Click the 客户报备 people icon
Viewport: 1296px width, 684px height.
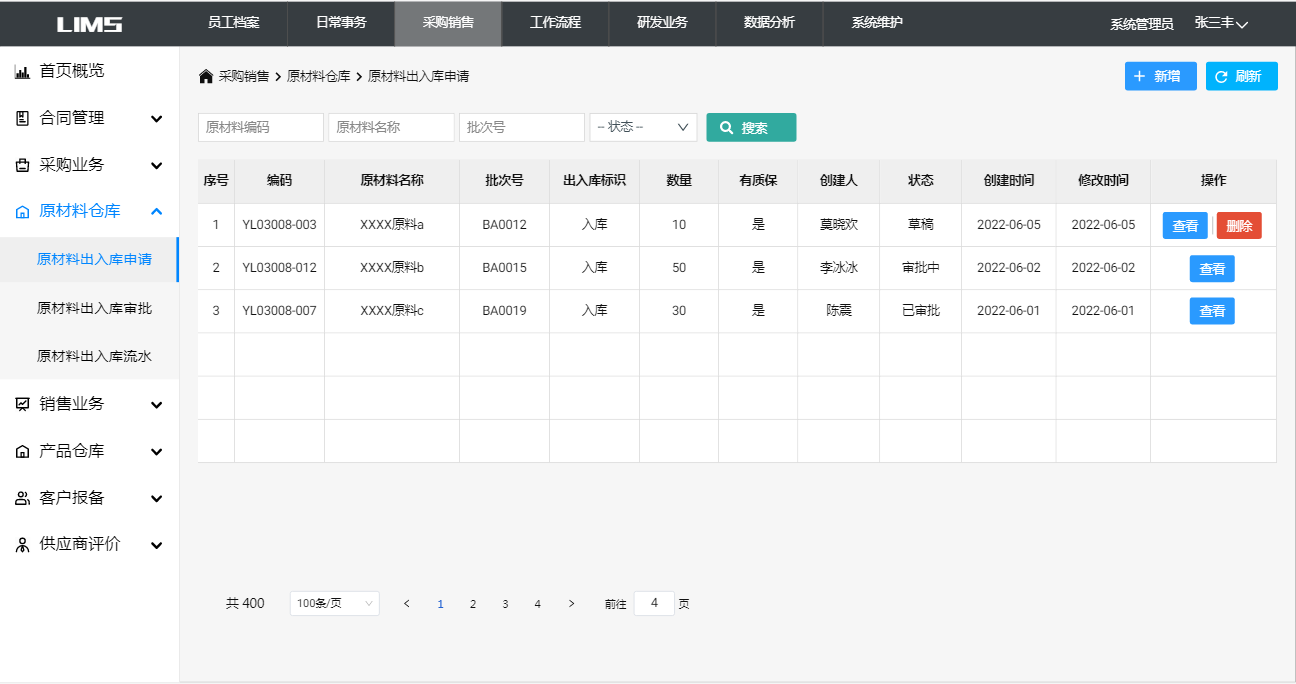22,498
